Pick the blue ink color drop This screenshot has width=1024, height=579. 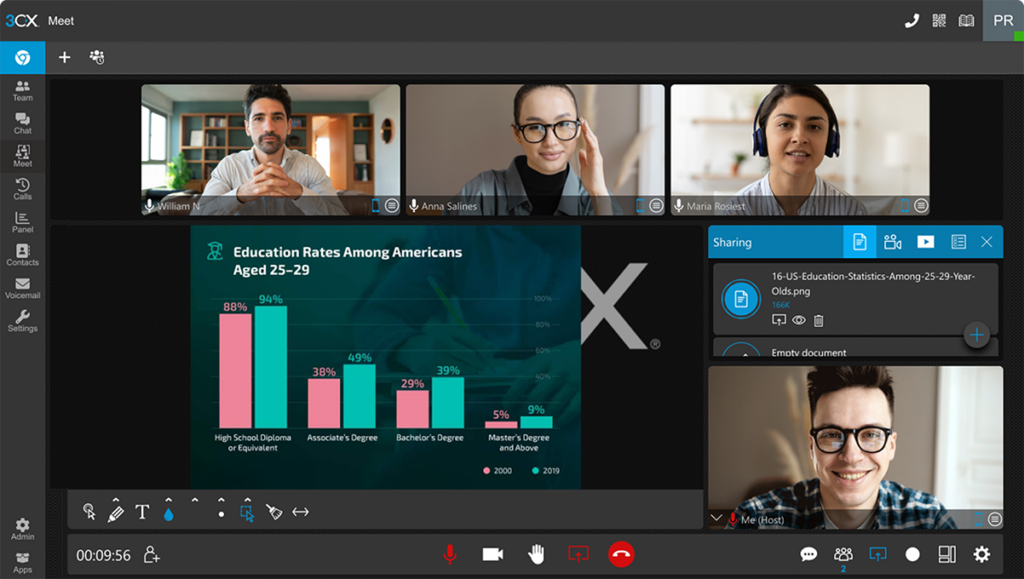tap(168, 513)
